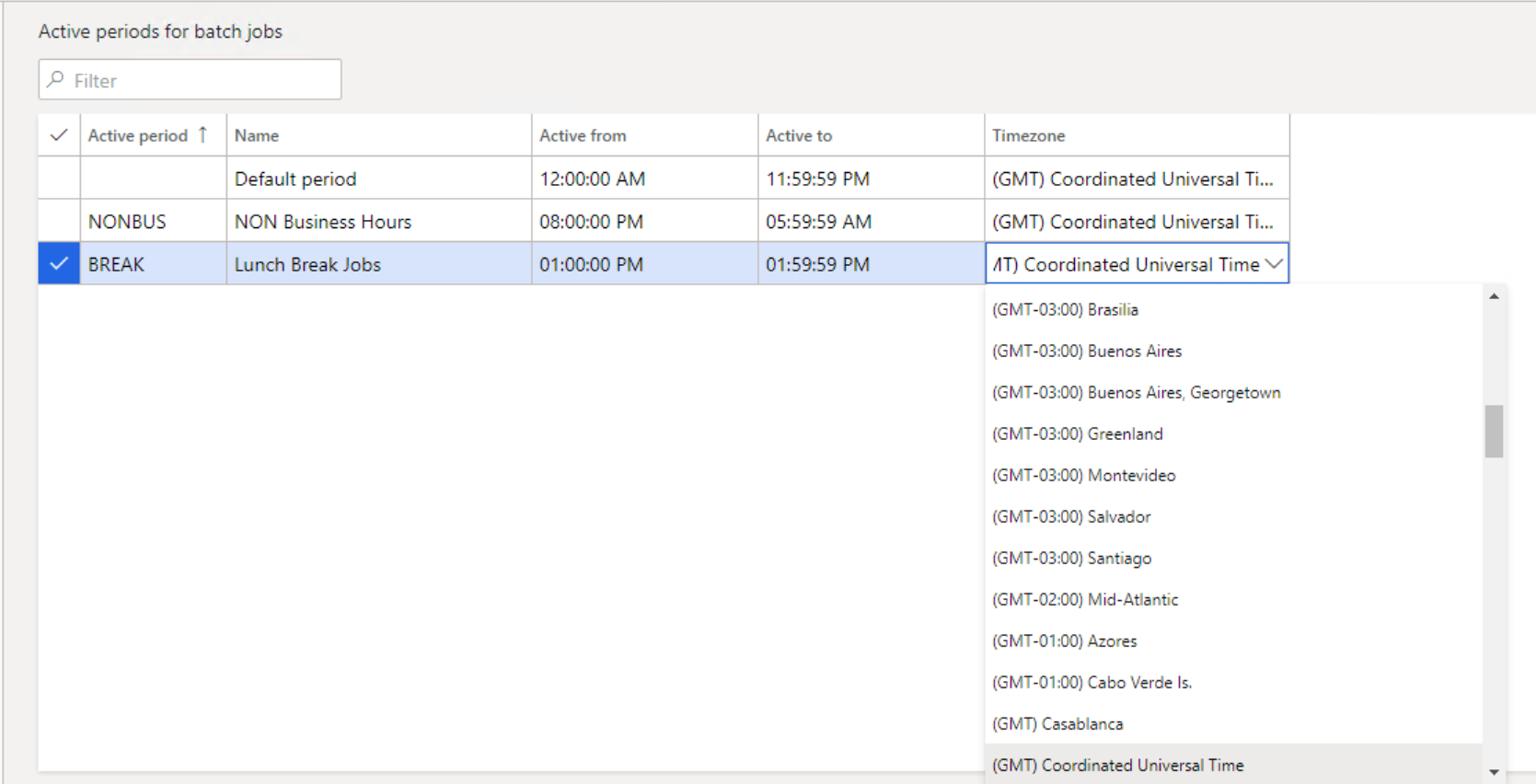This screenshot has width=1536, height=784.
Task: Click the Lunch Break Jobs name cell
Action: (x=379, y=264)
